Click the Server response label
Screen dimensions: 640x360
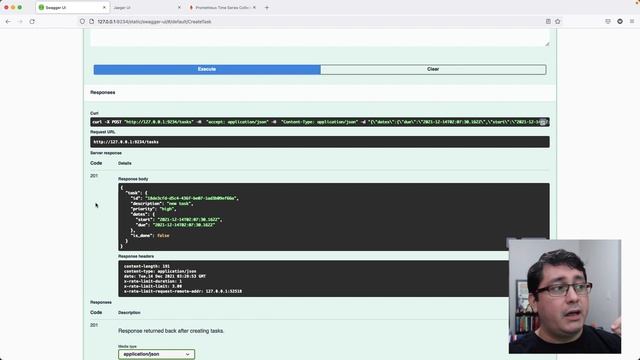click(106, 153)
